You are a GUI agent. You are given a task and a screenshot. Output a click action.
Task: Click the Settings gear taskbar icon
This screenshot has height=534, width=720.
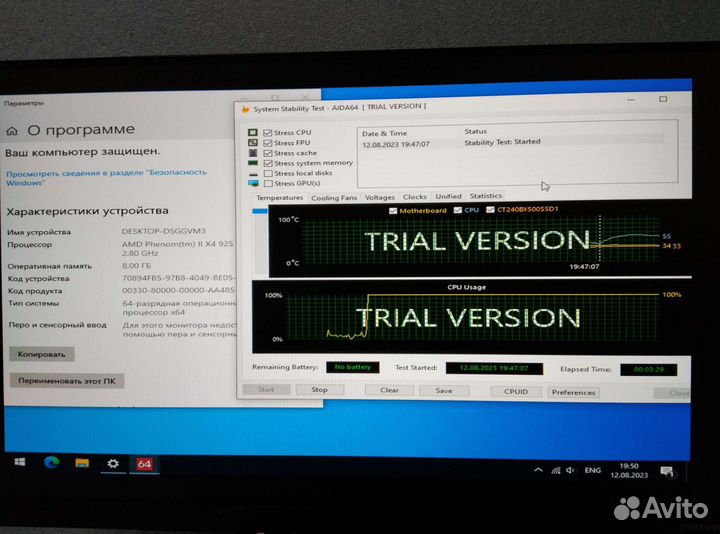pyautogui.click(x=113, y=464)
